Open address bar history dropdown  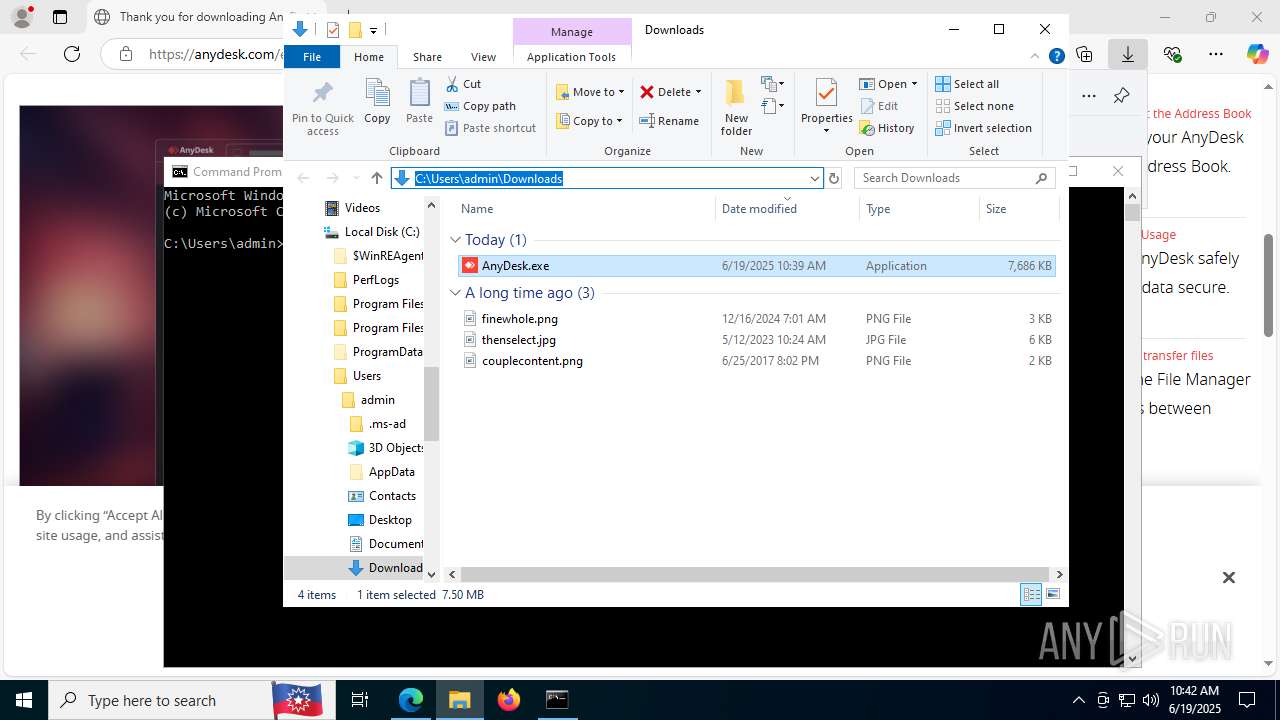point(814,178)
